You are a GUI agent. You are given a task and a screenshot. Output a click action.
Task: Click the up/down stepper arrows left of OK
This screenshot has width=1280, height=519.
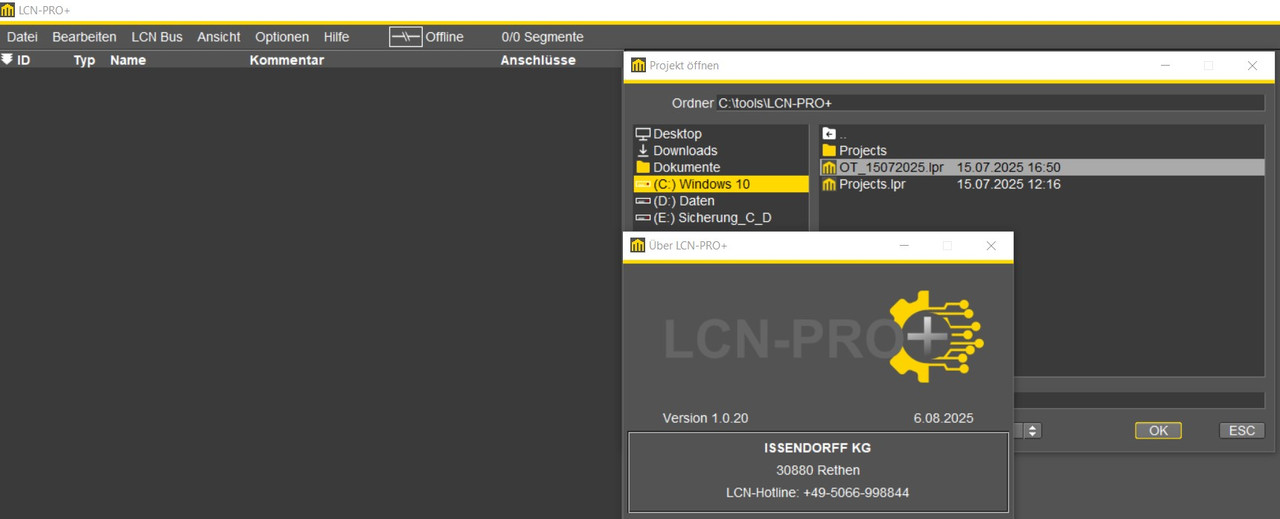pos(1033,430)
